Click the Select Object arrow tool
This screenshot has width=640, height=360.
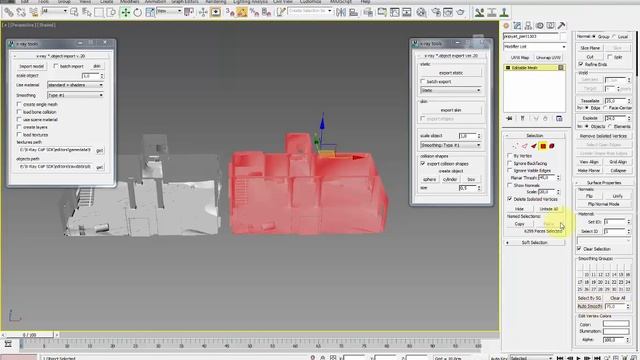74,12
